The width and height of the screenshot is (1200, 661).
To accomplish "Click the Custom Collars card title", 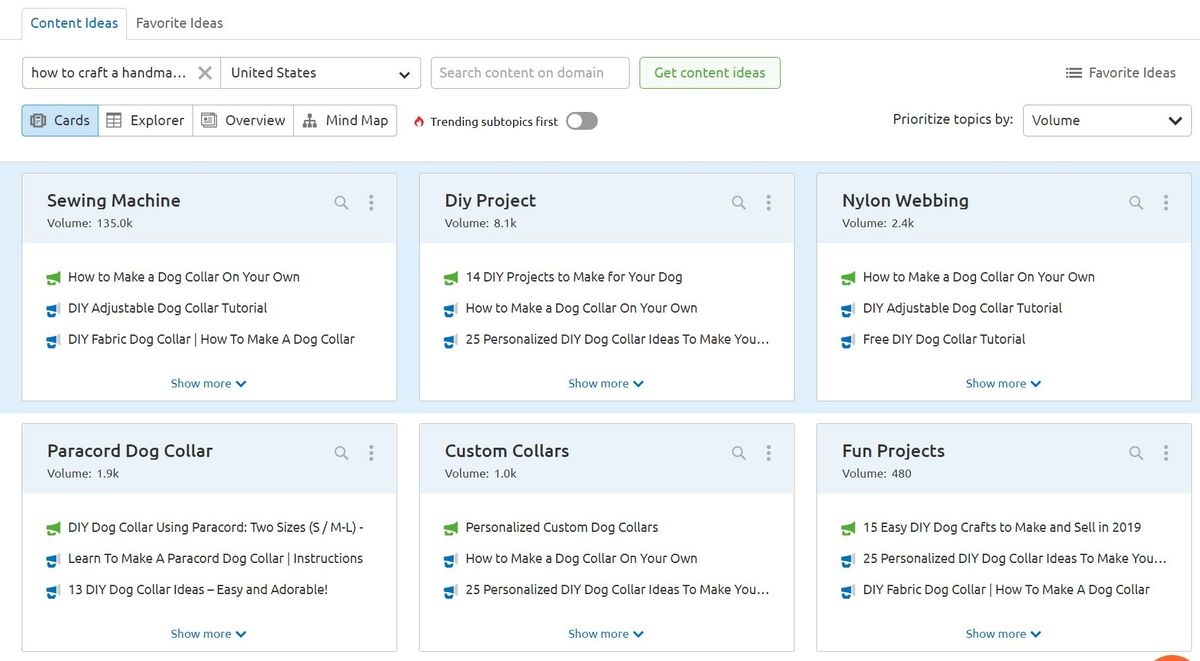I will pyautogui.click(x=507, y=451).
